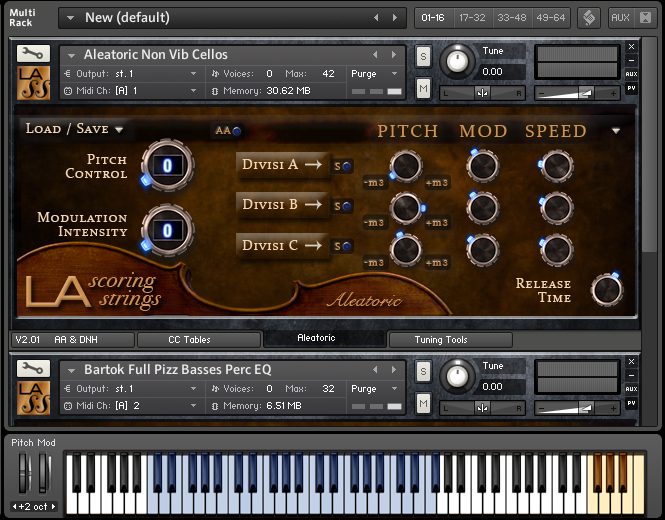Viewport: 665px width, 520px height.
Task: Click the pan slider of Aleatoric Cellos
Action: click(x=482, y=93)
